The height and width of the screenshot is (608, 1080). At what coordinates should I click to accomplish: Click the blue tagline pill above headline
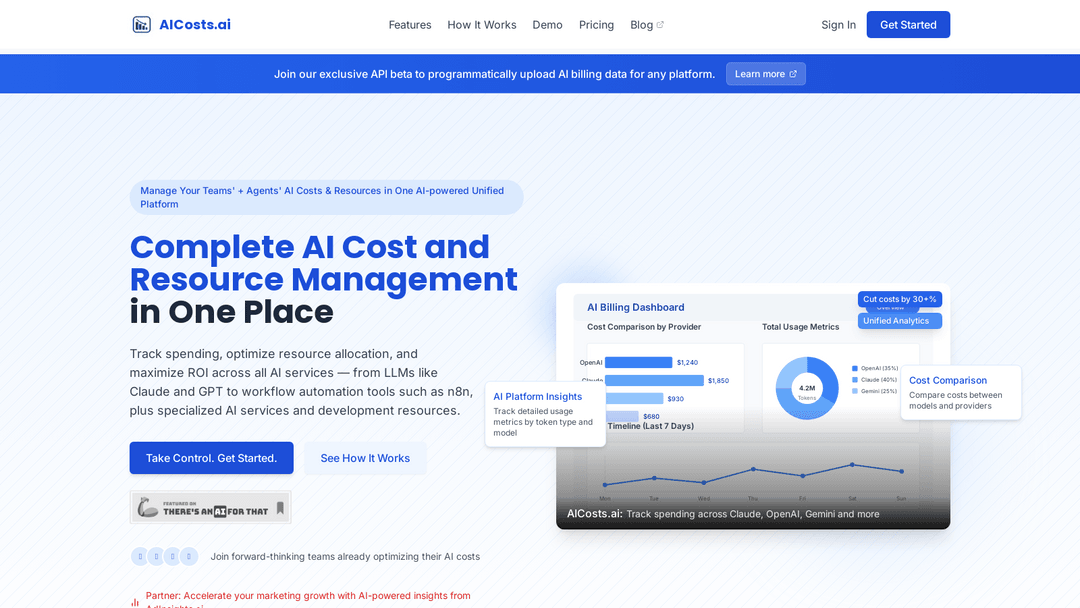[326, 198]
